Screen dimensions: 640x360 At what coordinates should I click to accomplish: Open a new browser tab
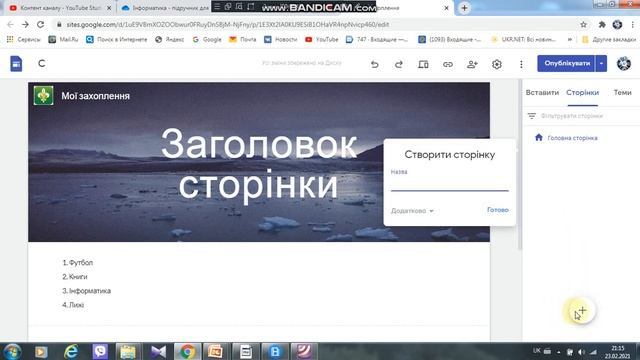pyautogui.click(x=464, y=8)
